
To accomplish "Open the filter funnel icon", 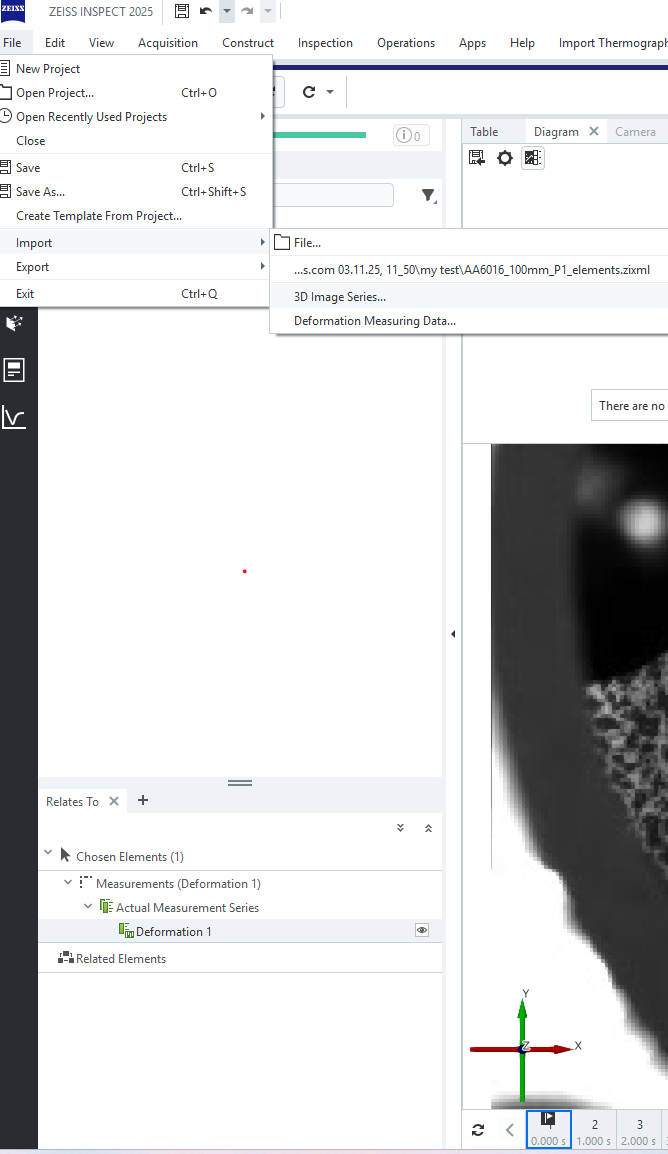I will click(428, 195).
